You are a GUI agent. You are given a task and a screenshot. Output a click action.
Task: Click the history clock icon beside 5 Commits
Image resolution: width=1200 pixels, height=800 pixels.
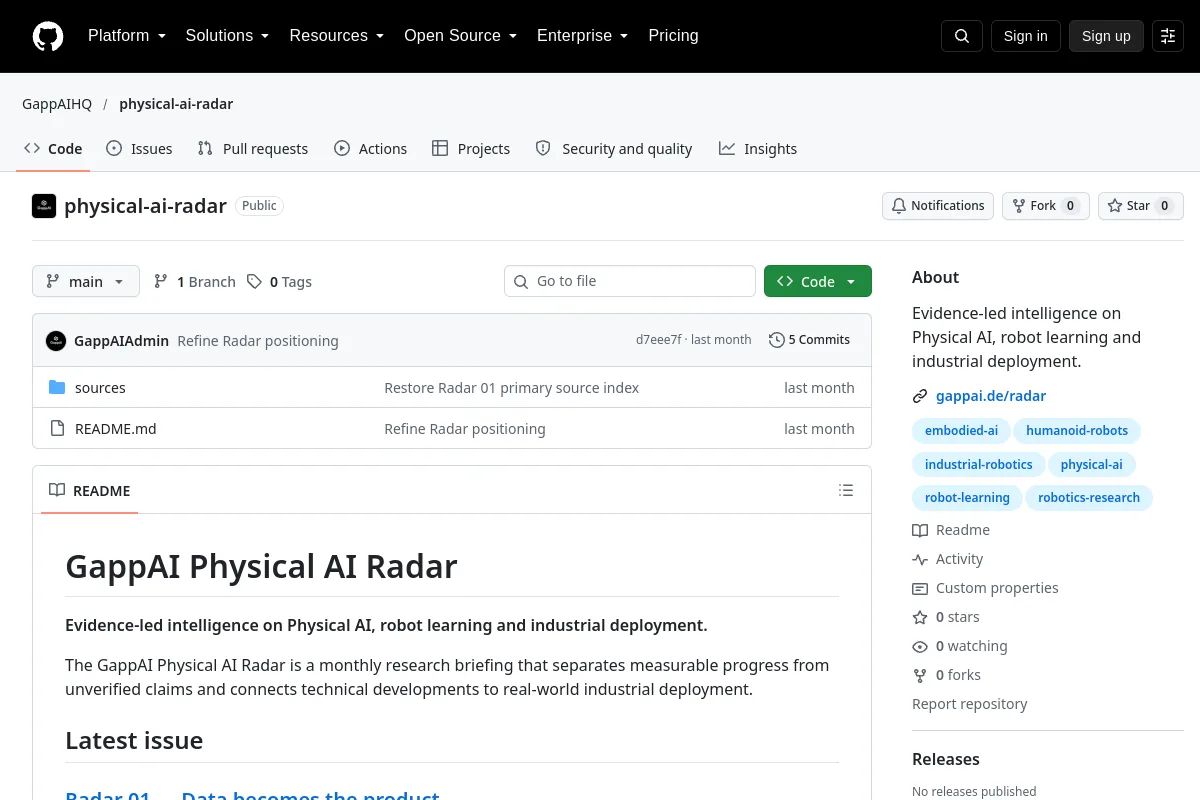tap(777, 340)
